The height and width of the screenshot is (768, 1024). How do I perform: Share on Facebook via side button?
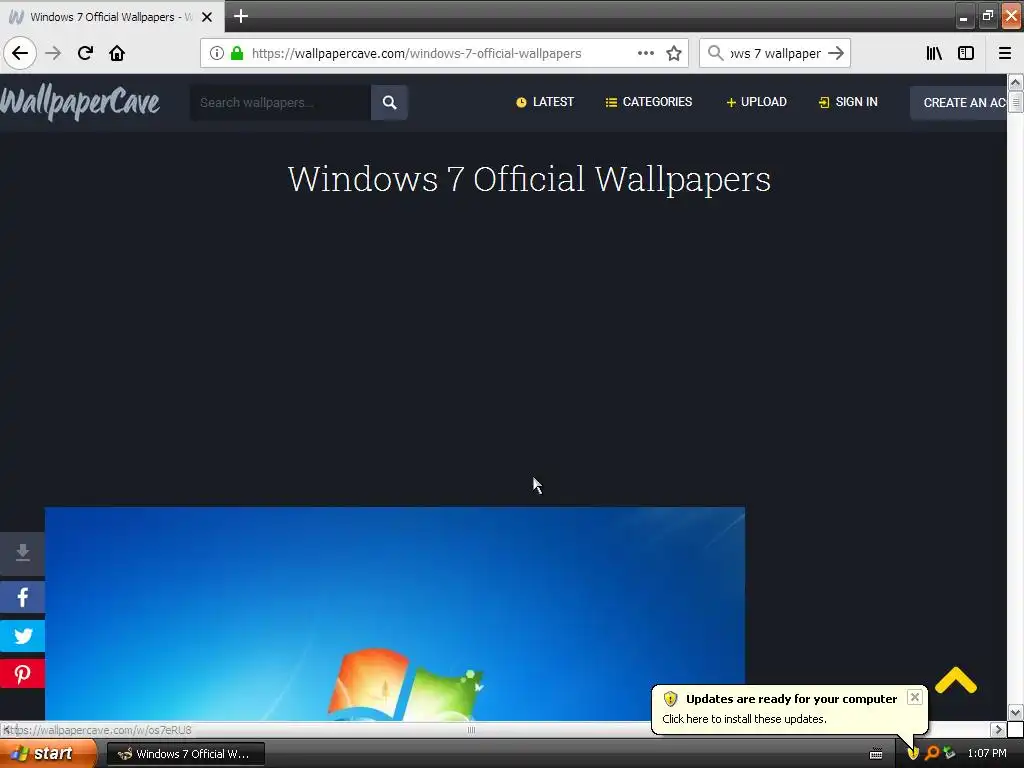pos(22,597)
